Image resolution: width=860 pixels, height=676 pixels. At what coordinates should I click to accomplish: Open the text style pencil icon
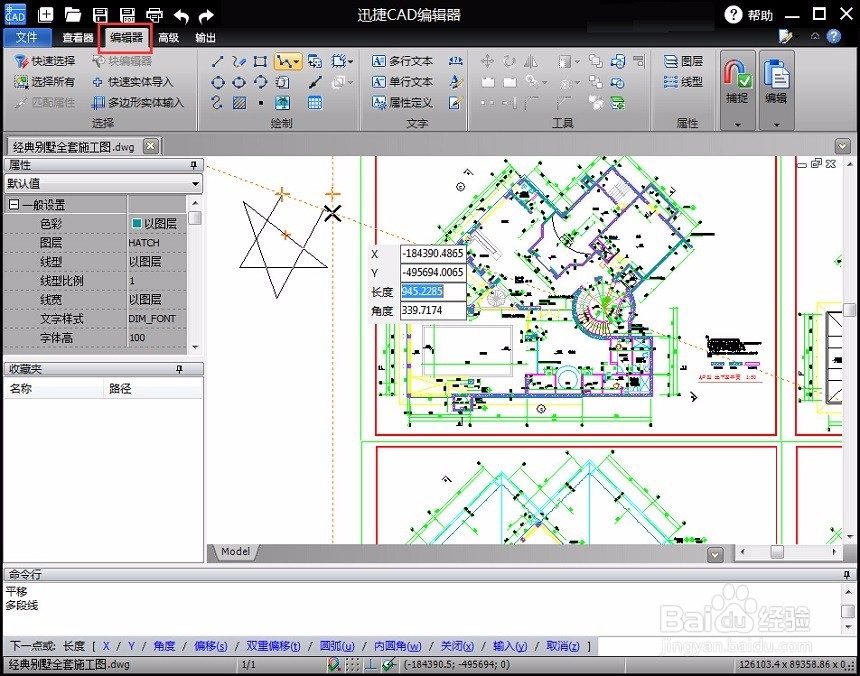tap(455, 82)
